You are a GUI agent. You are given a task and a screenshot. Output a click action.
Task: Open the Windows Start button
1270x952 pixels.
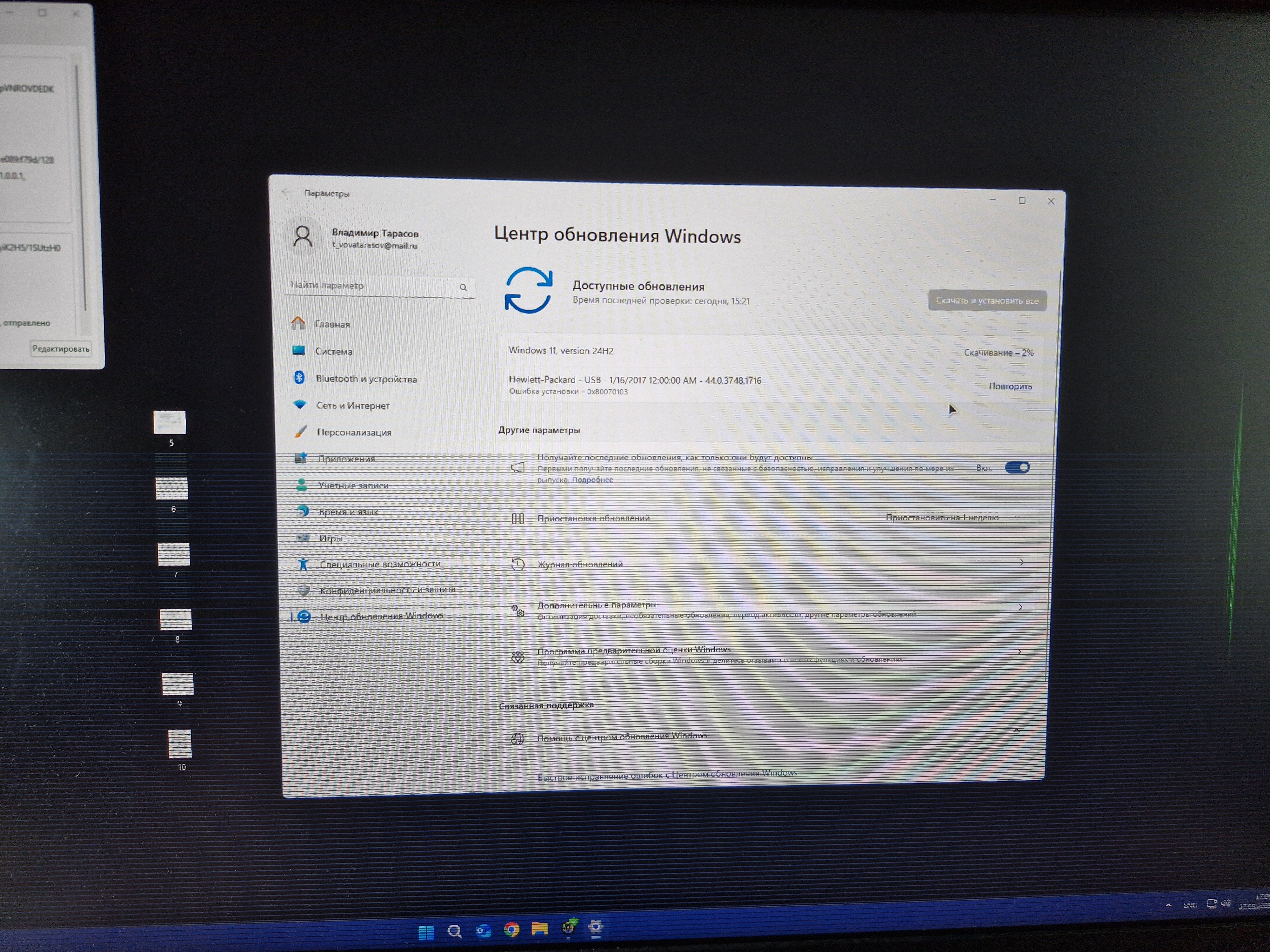[x=426, y=933]
